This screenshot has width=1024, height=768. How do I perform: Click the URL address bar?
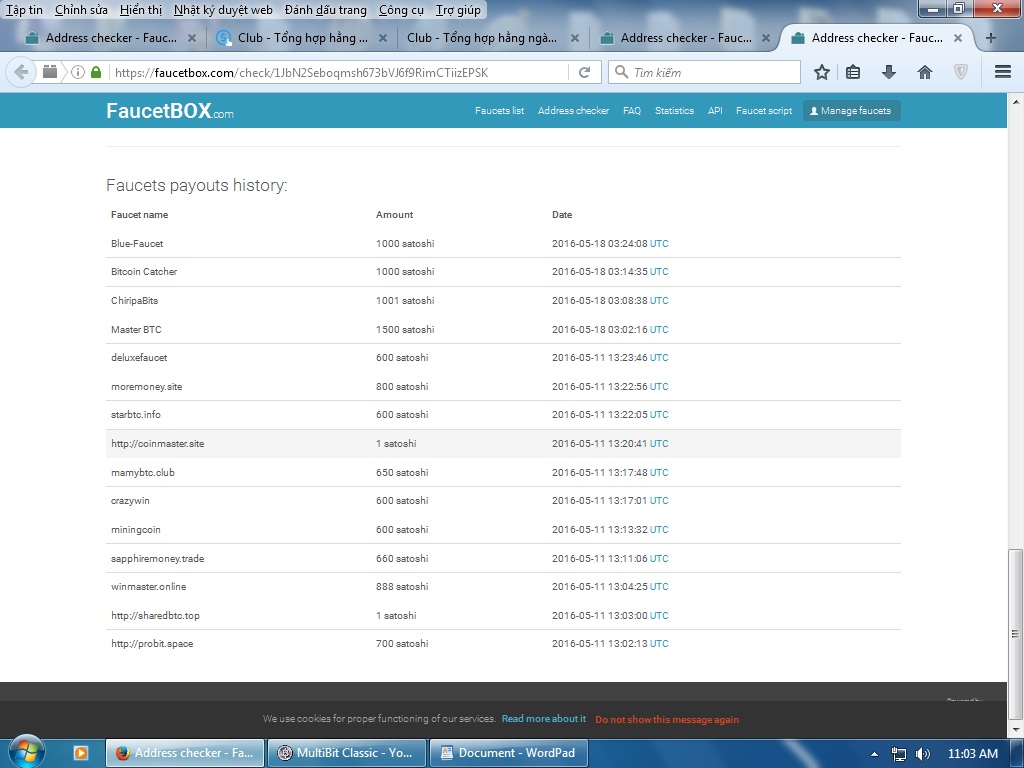[338, 72]
